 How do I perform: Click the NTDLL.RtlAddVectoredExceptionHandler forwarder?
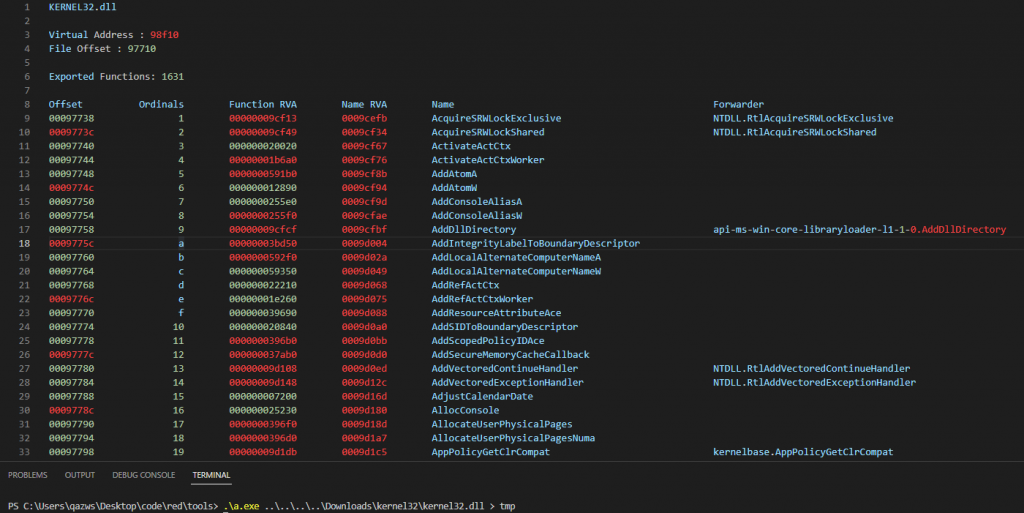(814, 382)
